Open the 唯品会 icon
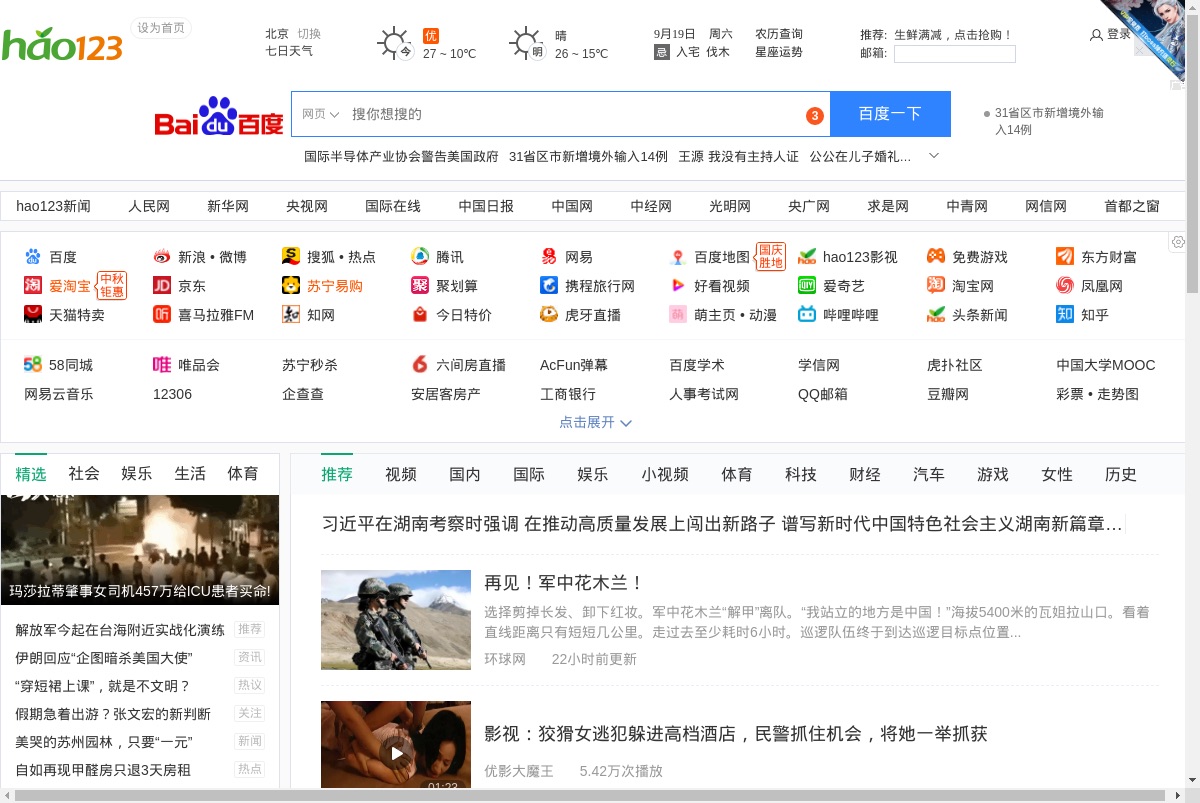 [162, 365]
